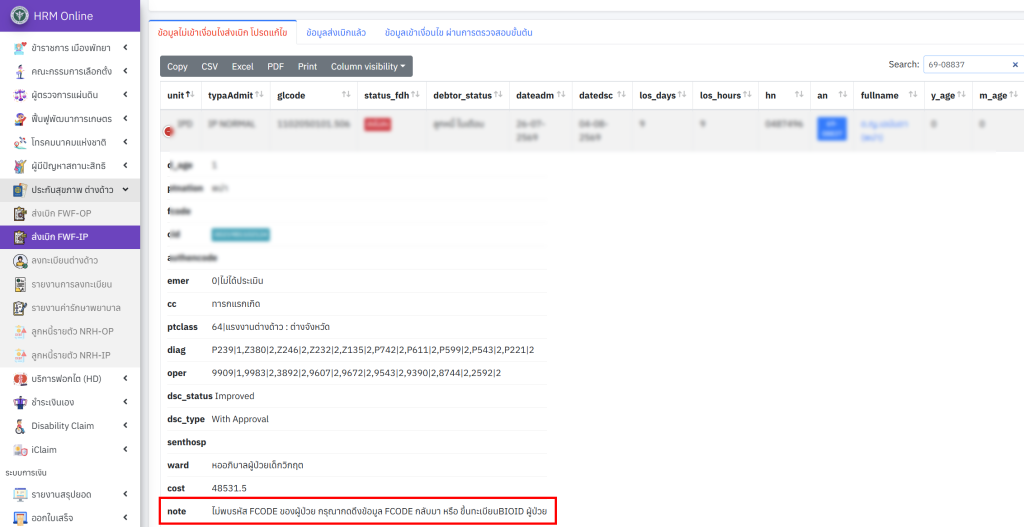Image resolution: width=1024 pixels, height=527 pixels.
Task: Click the ข้าราชการ เมืองพัทยา sidebar icon
Action: pyautogui.click(x=20, y=48)
